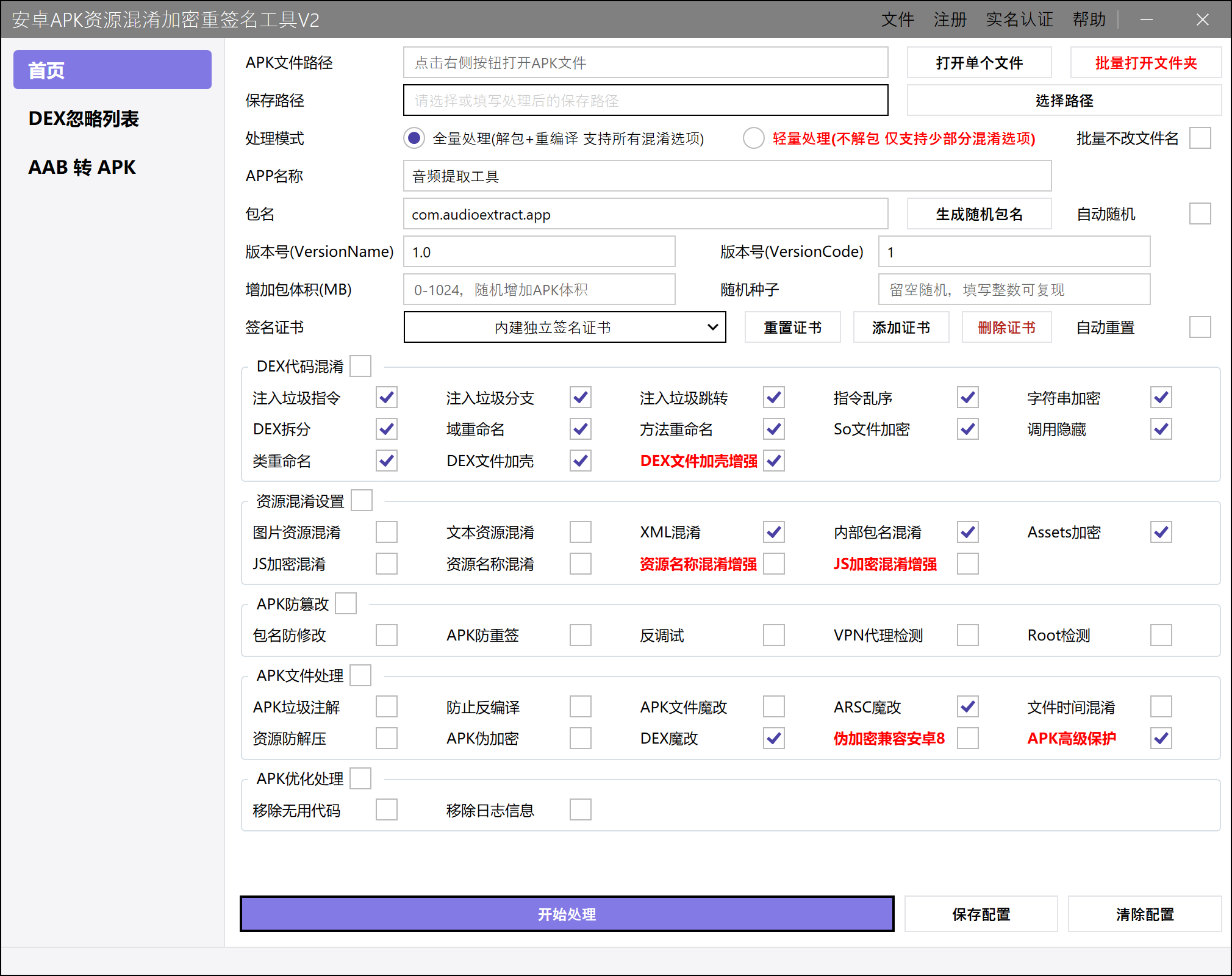
Task: Switch to DEX忽略列表 page
Action: click(84, 118)
